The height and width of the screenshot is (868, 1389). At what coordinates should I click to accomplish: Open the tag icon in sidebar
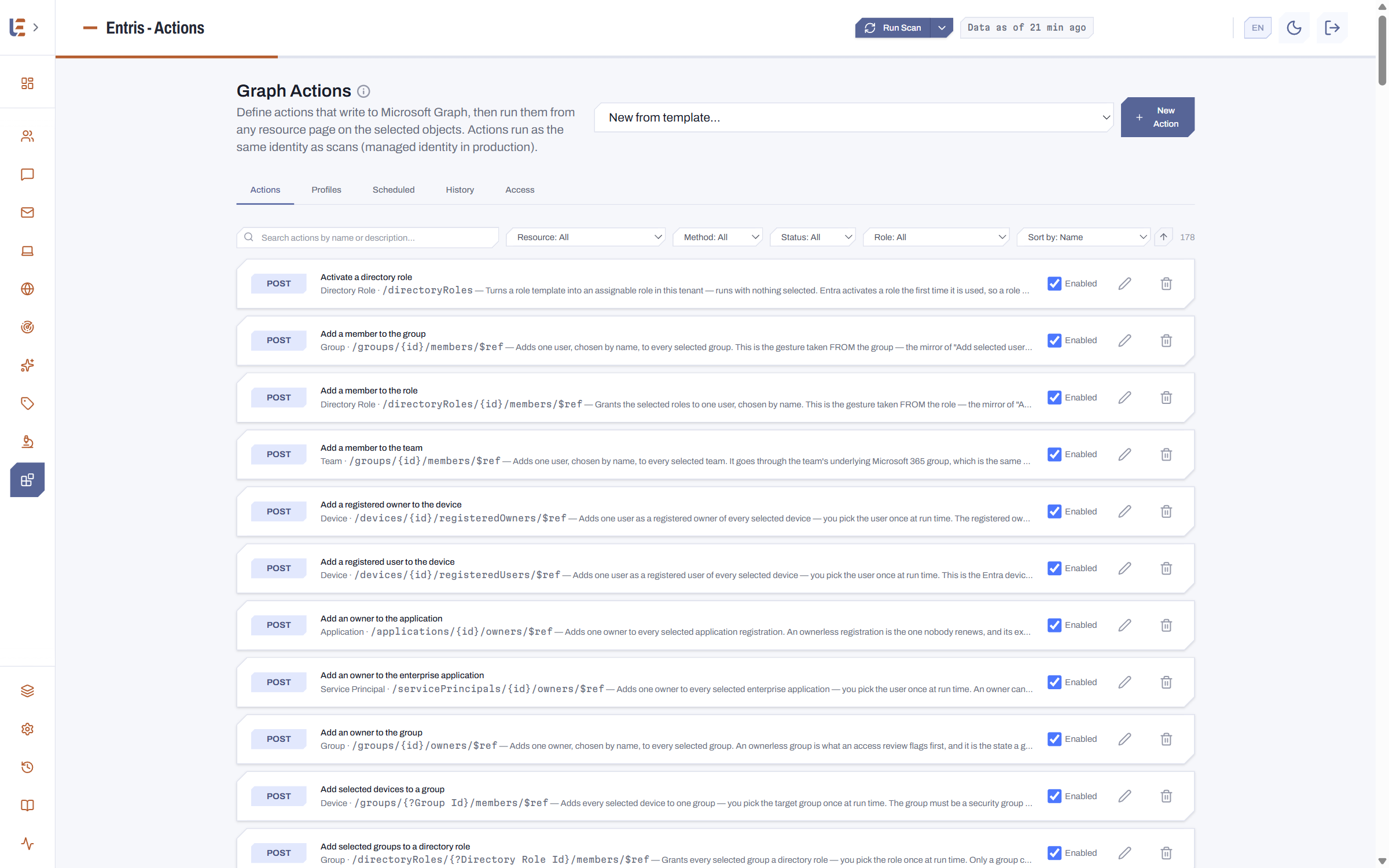[x=27, y=403]
